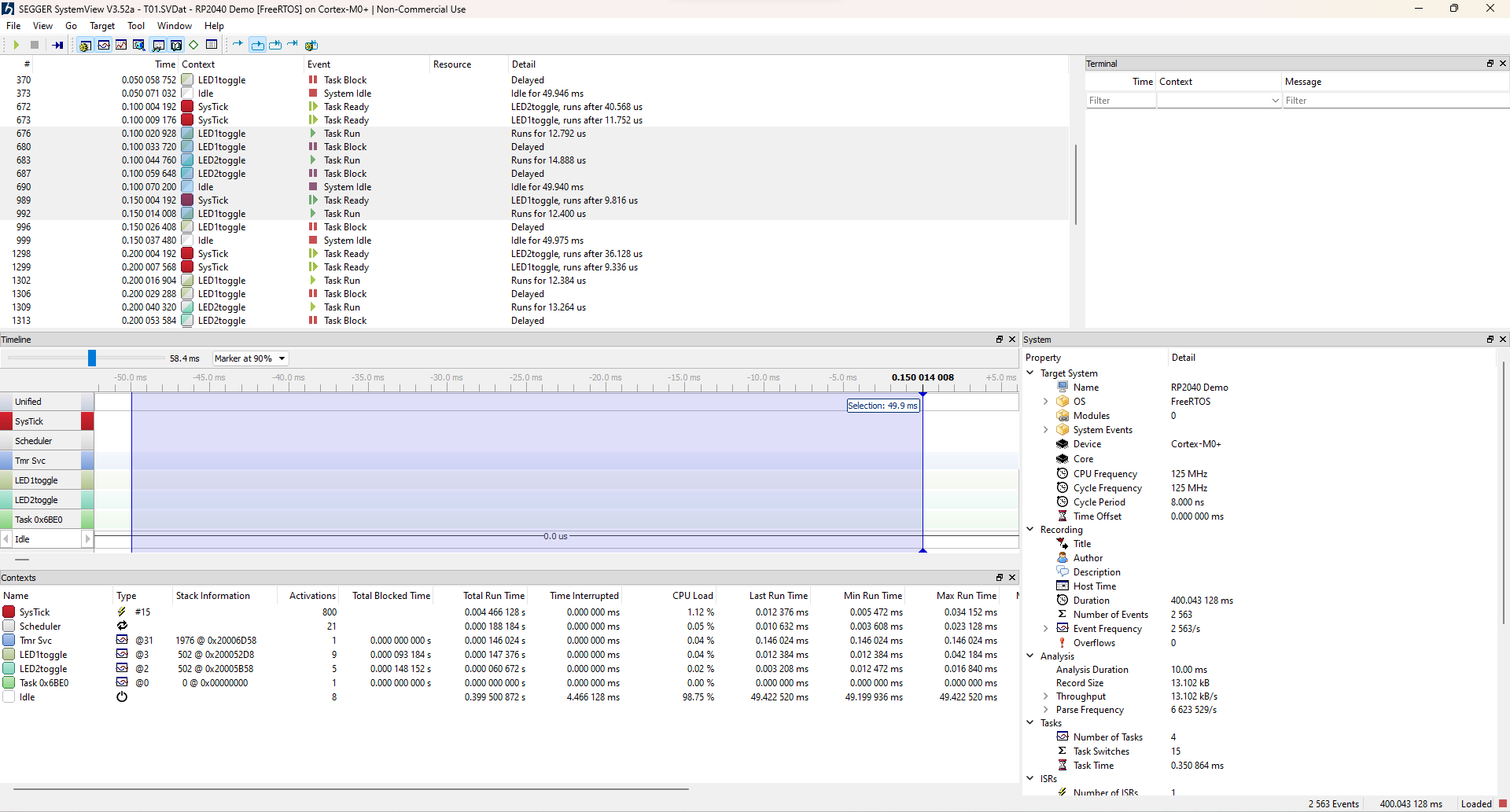The height and width of the screenshot is (812, 1510).
Task: Click the red SysTick color swatch in Contexts
Action: click(9, 612)
